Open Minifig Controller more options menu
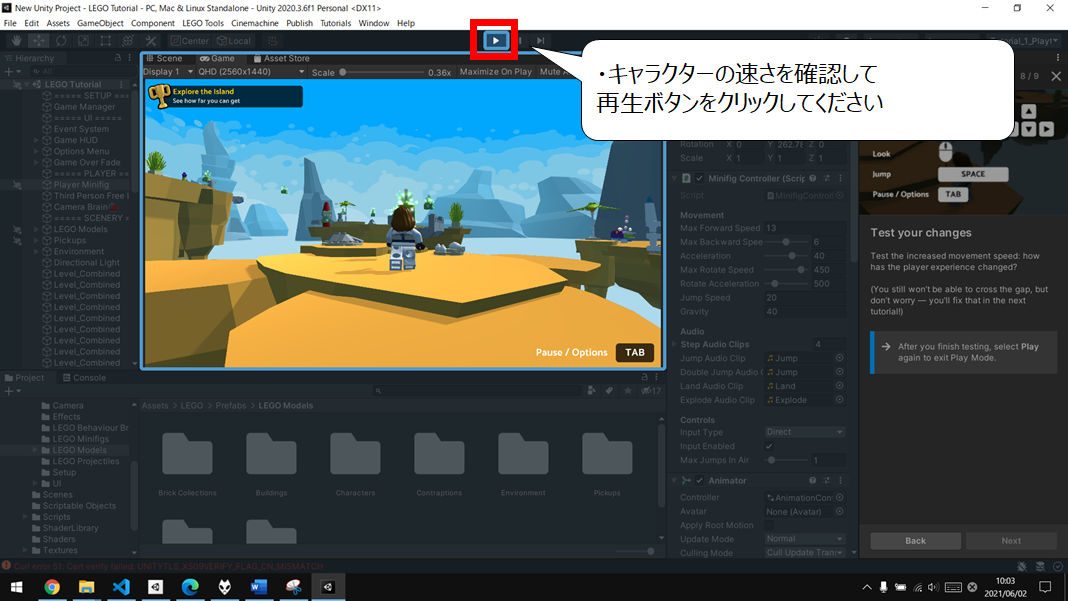The height and width of the screenshot is (601, 1068). pos(841,179)
